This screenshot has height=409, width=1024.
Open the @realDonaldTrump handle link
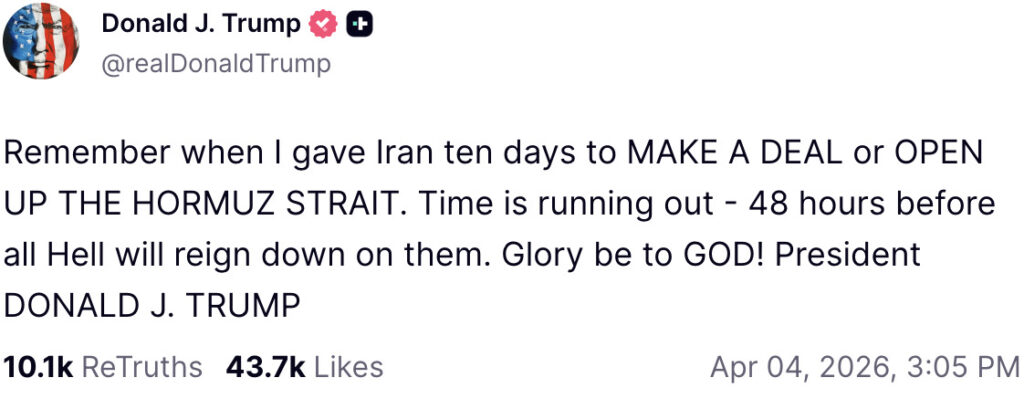(216, 64)
